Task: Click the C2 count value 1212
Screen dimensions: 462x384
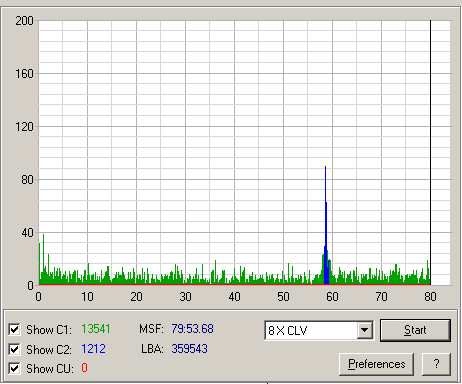Action: coord(93,349)
